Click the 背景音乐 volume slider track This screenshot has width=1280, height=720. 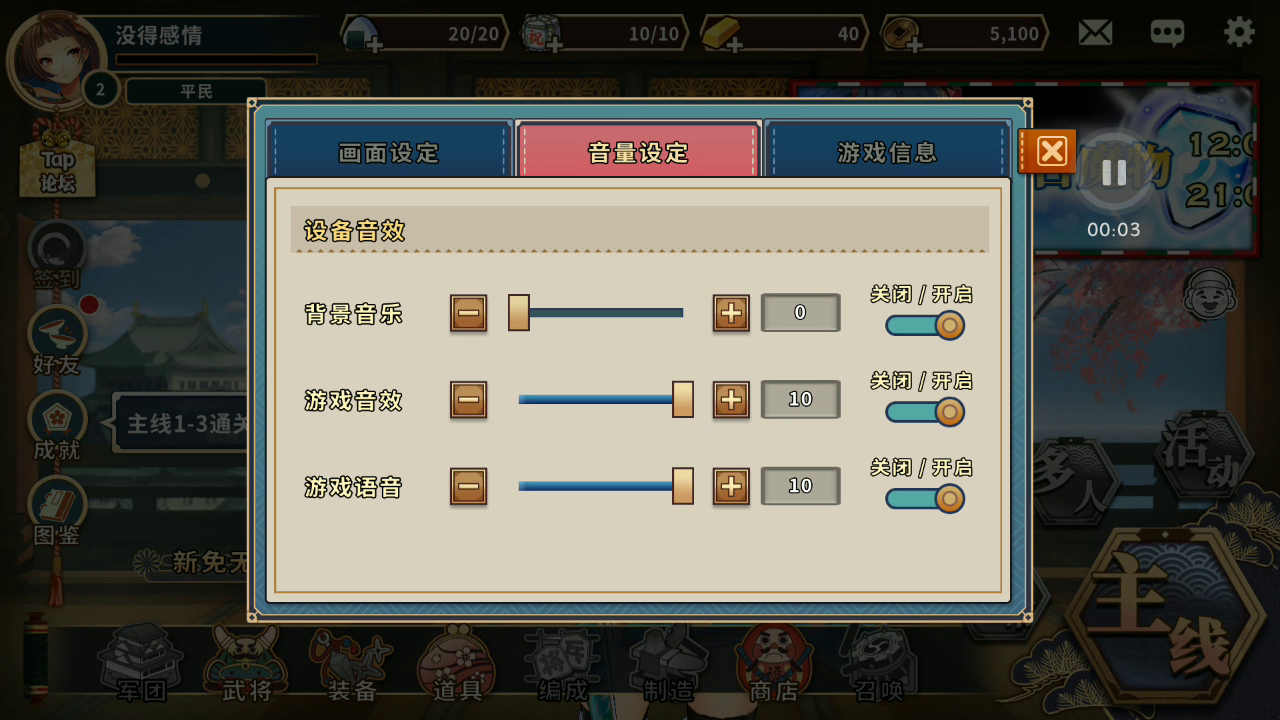click(600, 313)
